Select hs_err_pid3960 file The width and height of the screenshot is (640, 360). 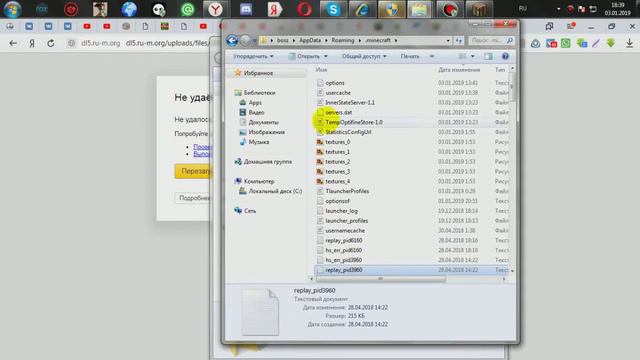(343, 260)
